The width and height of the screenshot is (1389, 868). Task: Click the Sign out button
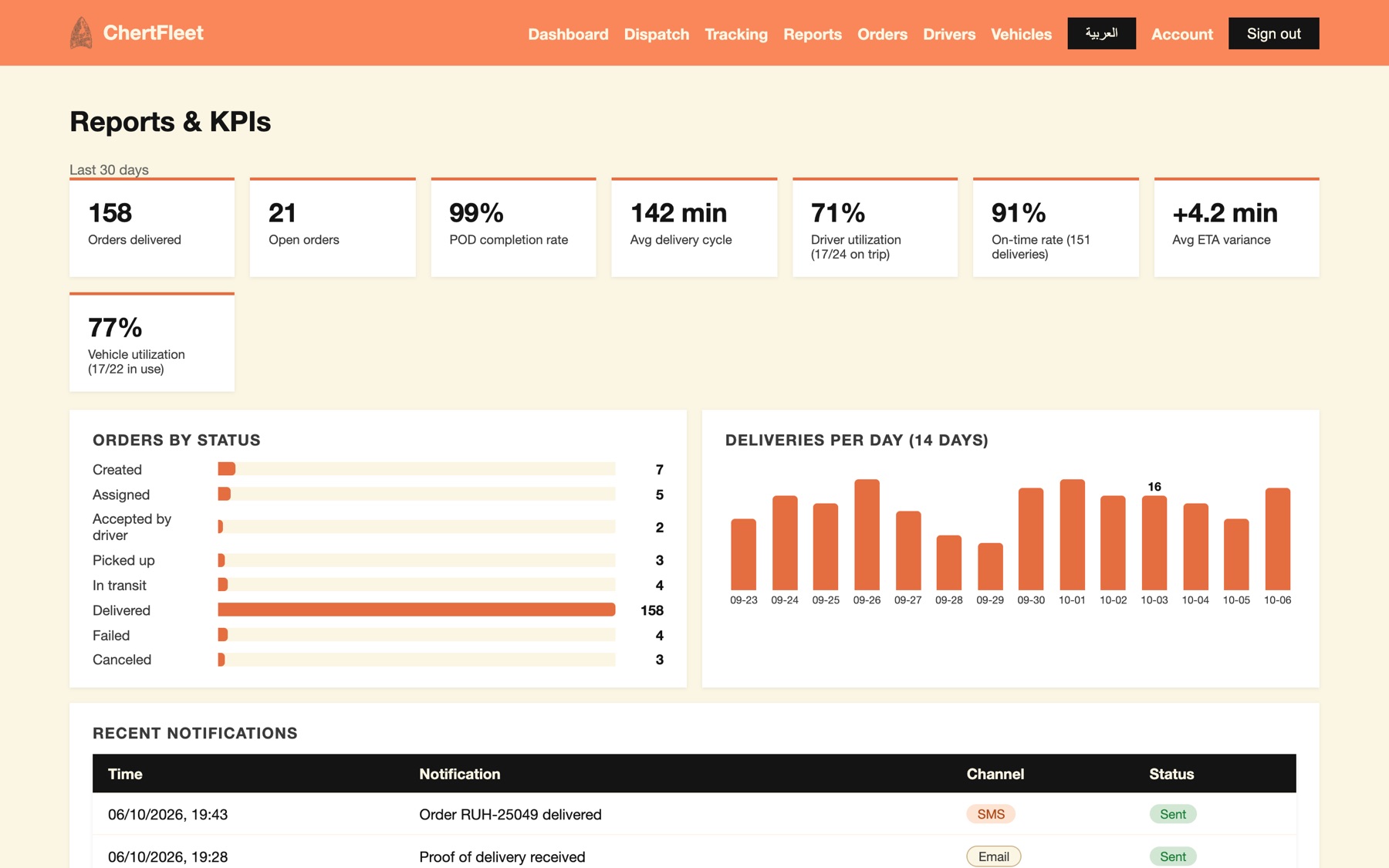pos(1273,33)
